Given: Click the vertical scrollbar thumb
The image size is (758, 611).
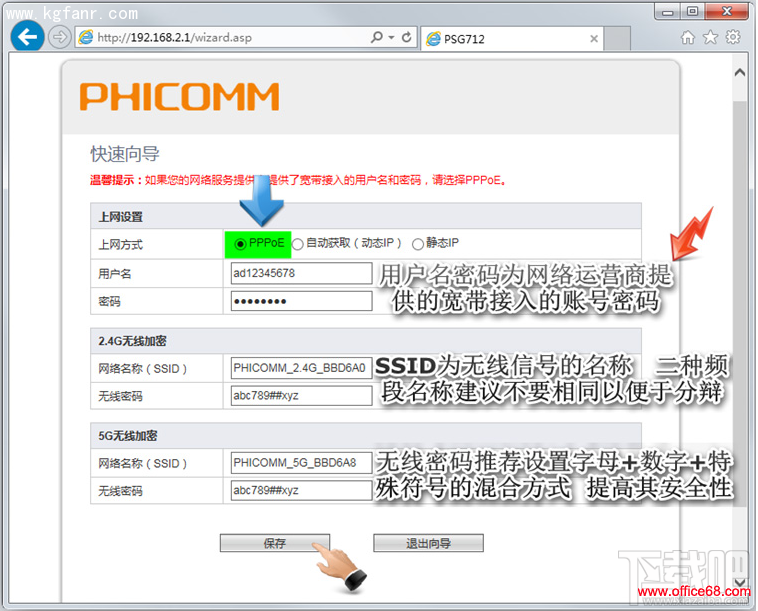Looking at the screenshot, I should [740, 304].
